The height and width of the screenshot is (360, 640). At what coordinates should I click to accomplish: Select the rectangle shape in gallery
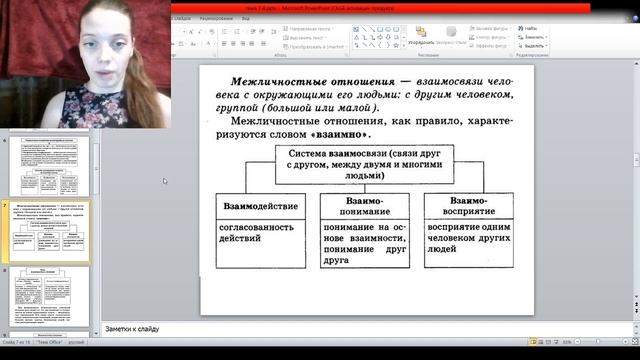[x=380, y=29]
